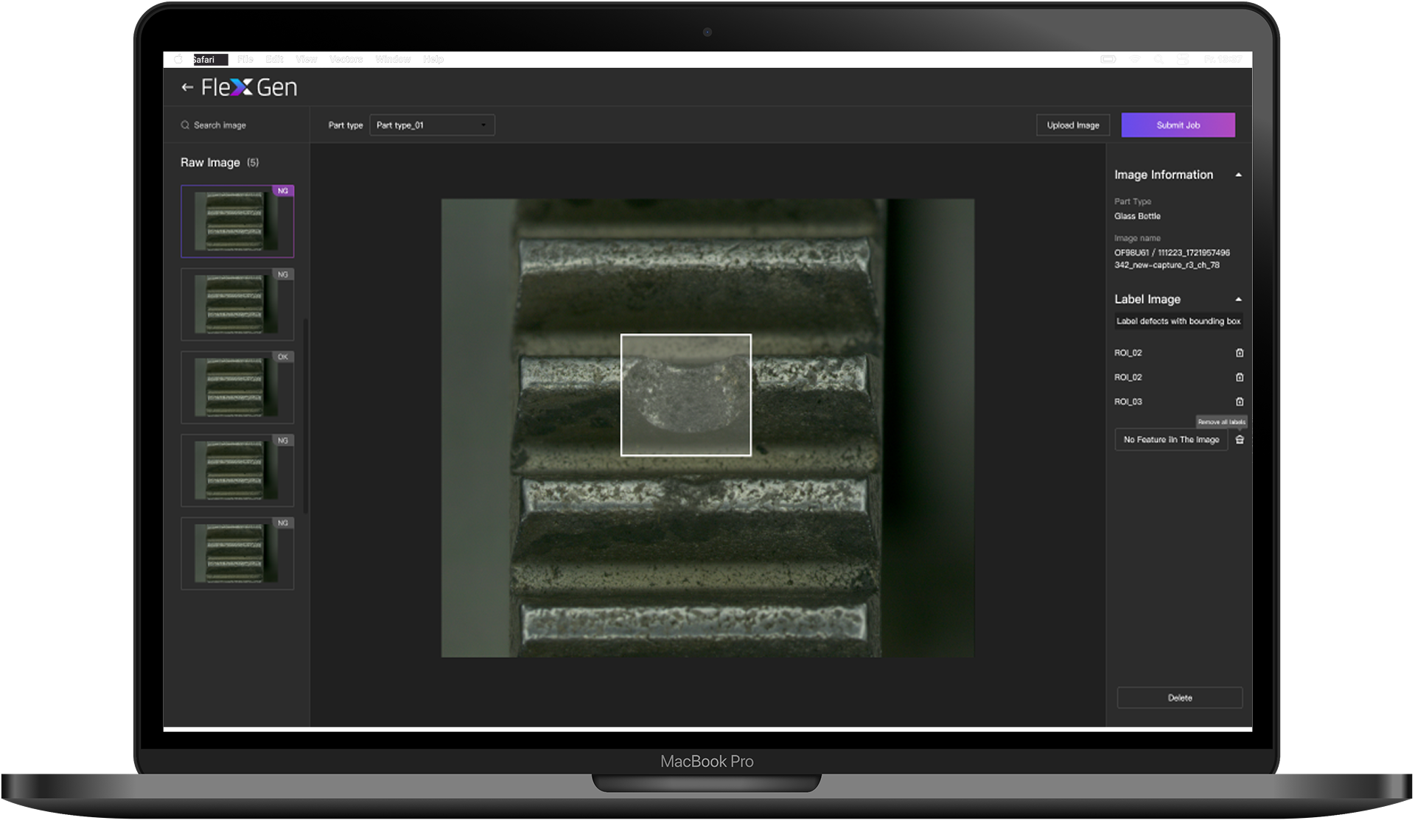Open the Safari menu
The width and height of the screenshot is (1415, 840).
(x=209, y=60)
